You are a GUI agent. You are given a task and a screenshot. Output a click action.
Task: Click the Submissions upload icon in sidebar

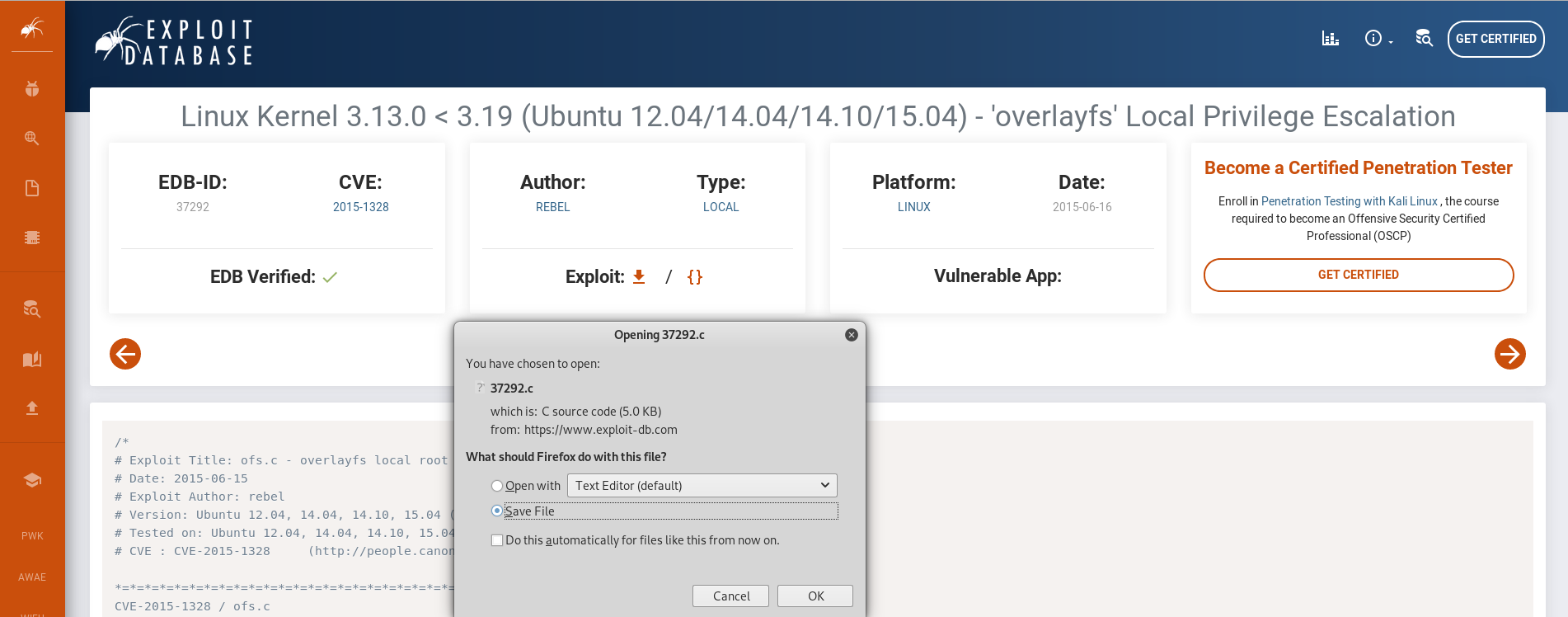32,408
